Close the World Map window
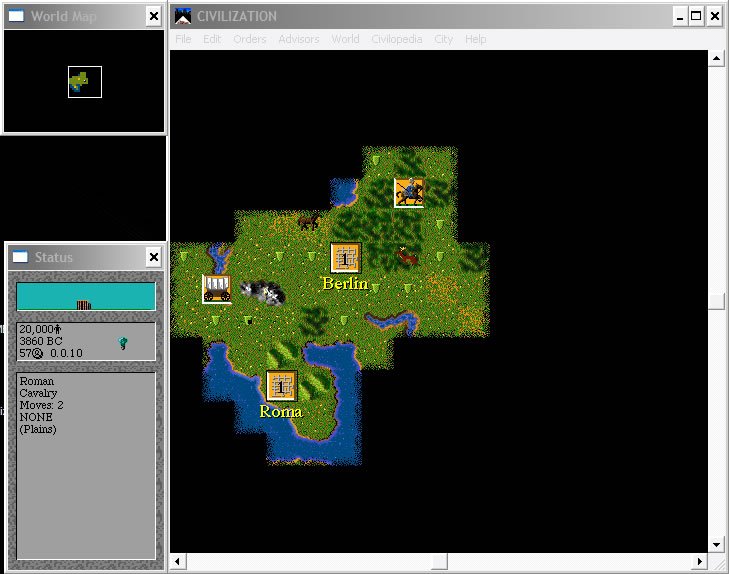This screenshot has width=729, height=574. (x=153, y=16)
